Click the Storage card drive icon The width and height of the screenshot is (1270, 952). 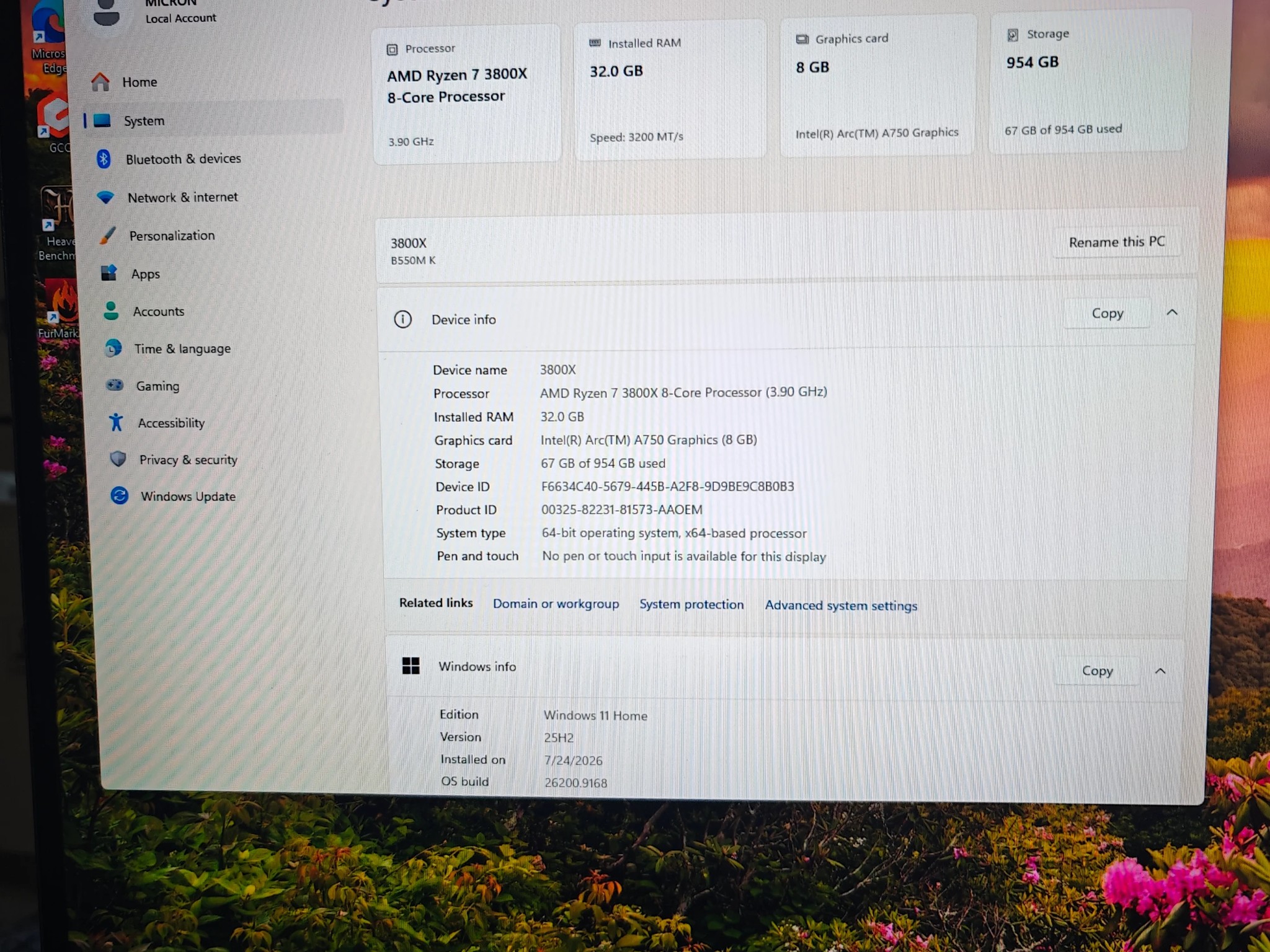1013,35
